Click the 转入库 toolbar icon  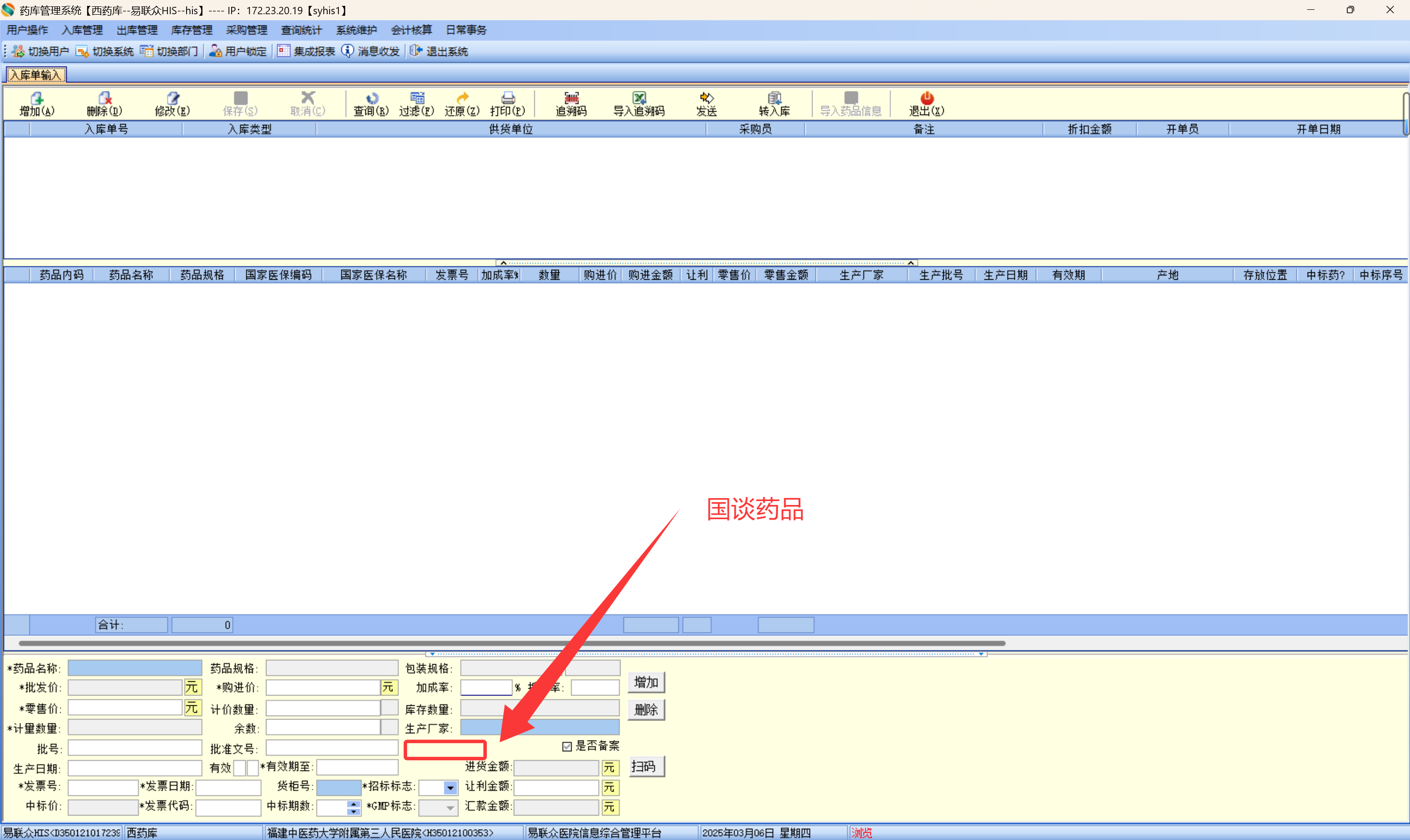coord(774,98)
